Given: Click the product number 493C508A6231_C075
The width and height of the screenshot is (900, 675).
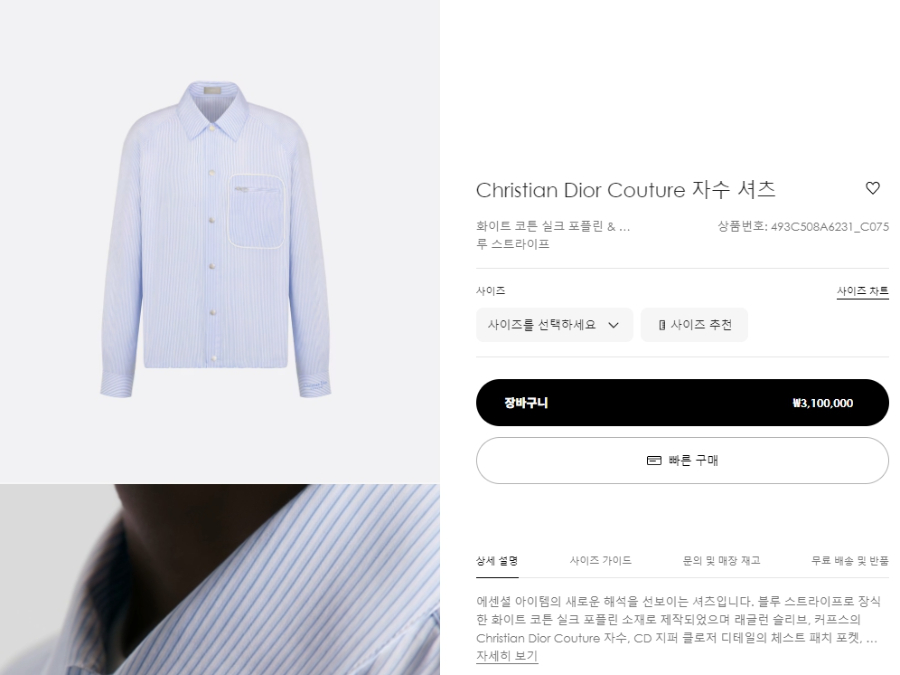Looking at the screenshot, I should 830,227.
